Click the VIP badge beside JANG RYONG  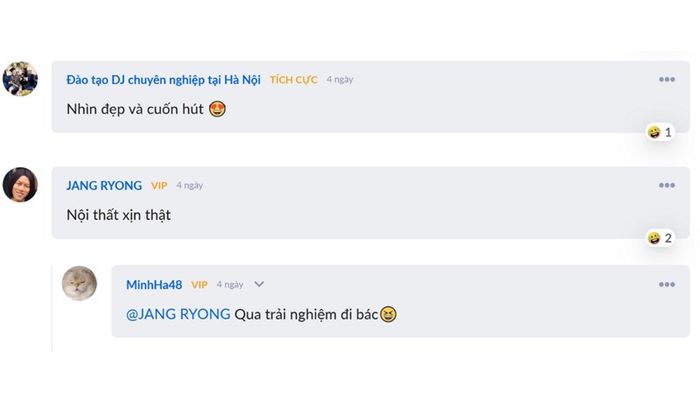[159, 186]
